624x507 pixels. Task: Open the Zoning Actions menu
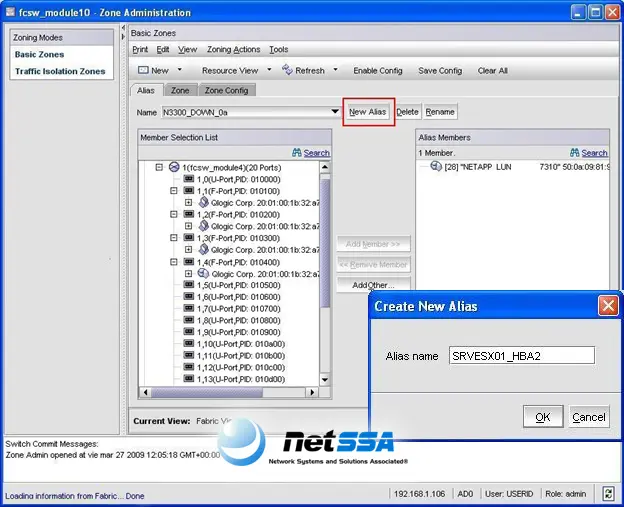(233, 49)
